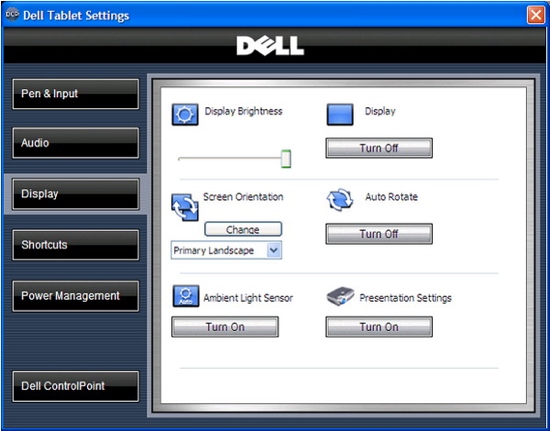This screenshot has width=550, height=431.
Task: Click the Display Brightness label
Action: (x=243, y=111)
